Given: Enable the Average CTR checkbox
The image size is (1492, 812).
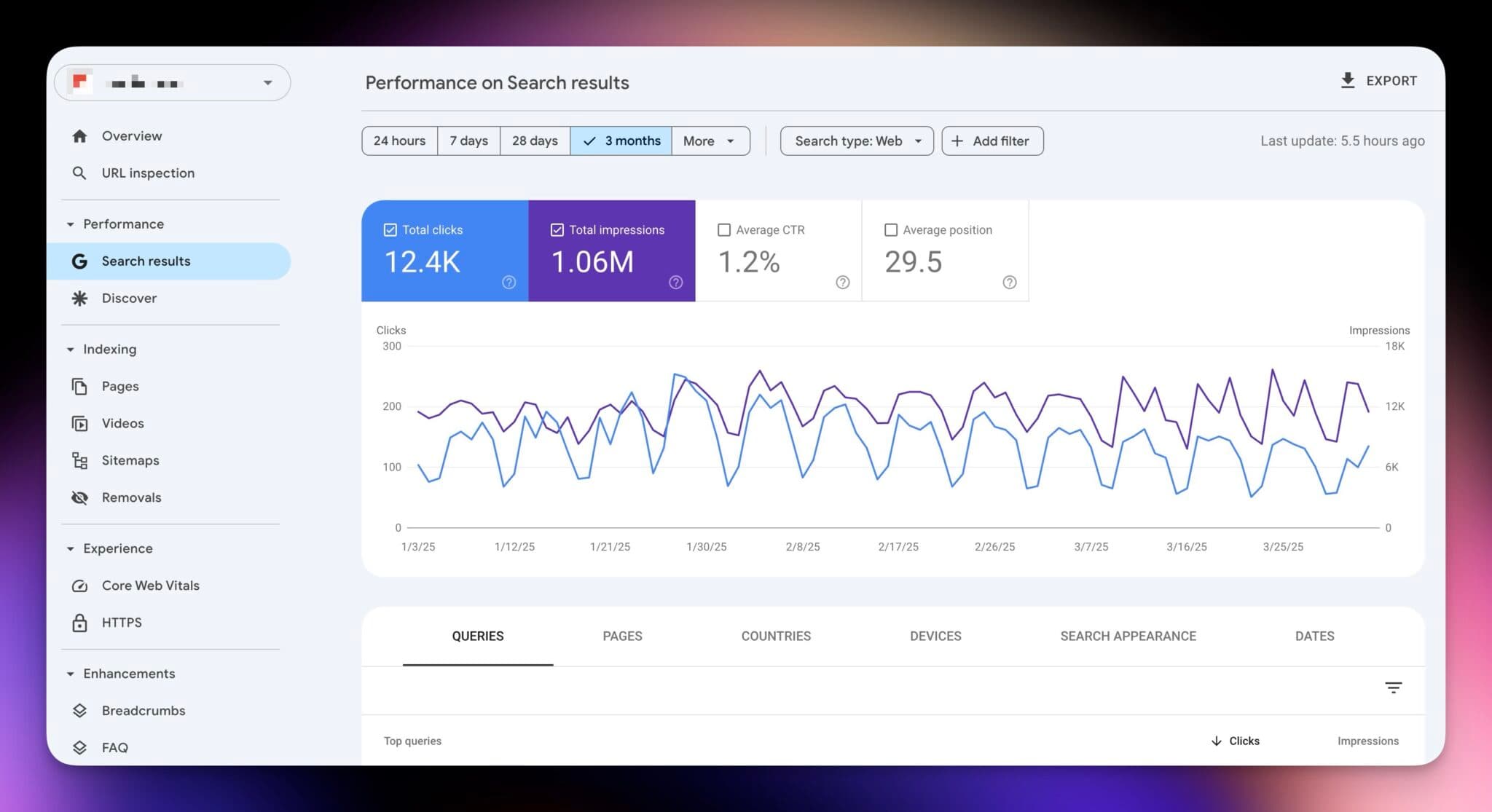Looking at the screenshot, I should 724,229.
